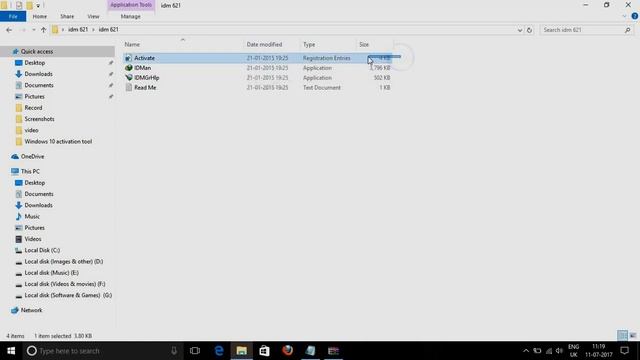Viewport: 640px width, 360px height.
Task: Open Local disk (Music) (E:)
Action: pos(51,273)
